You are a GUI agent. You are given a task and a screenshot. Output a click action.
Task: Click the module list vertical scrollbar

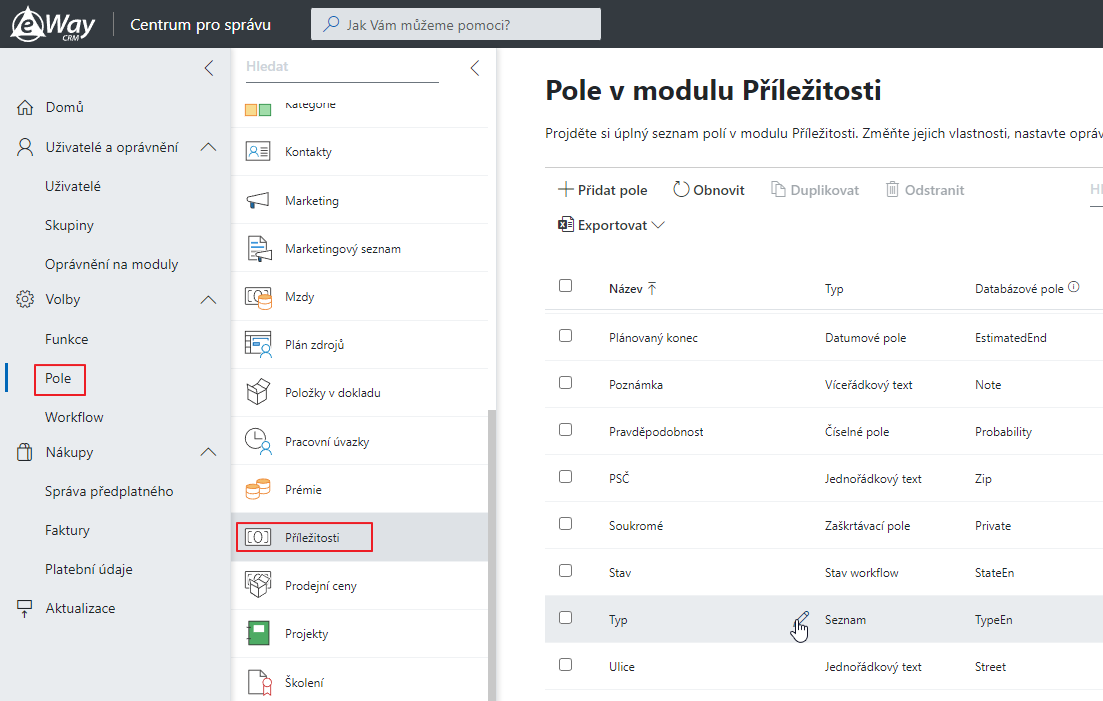click(x=492, y=555)
